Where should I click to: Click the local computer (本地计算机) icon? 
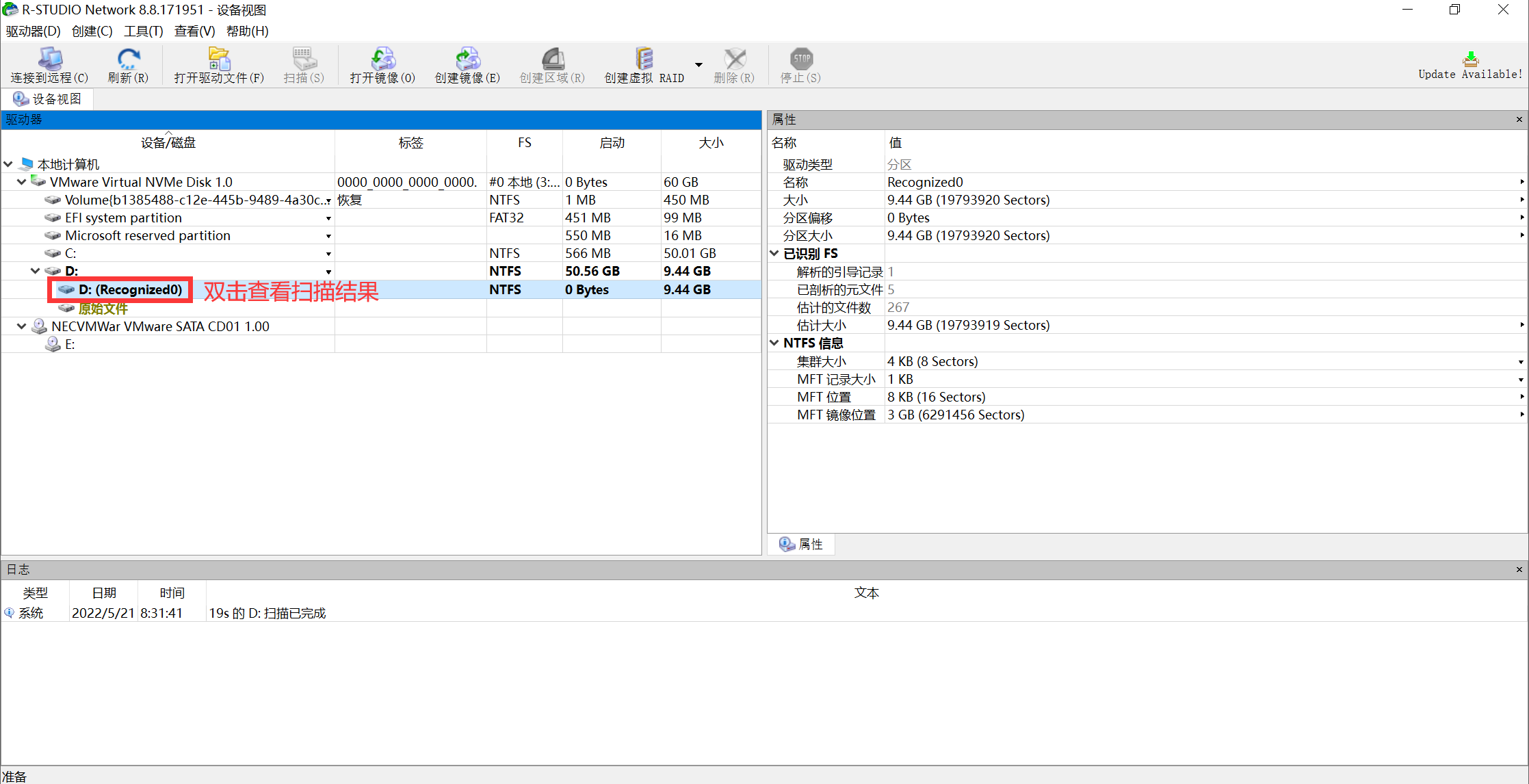[26, 164]
